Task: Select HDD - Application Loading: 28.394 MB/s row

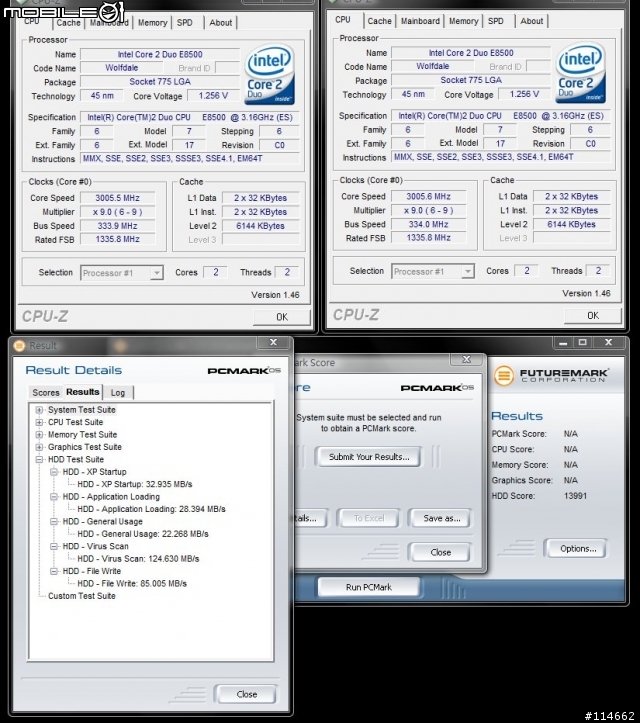Action: tap(151, 509)
